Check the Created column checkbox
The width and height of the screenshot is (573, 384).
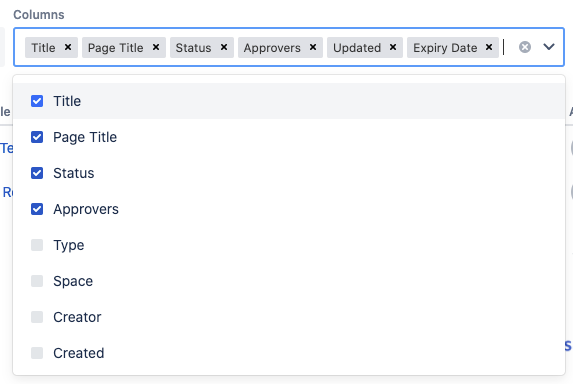pos(37,353)
